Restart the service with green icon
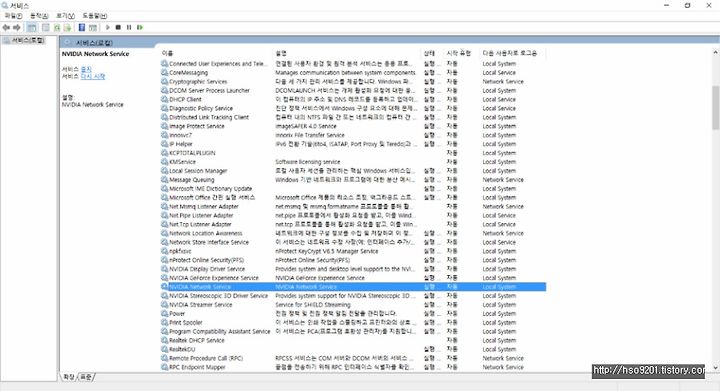 pos(140,28)
